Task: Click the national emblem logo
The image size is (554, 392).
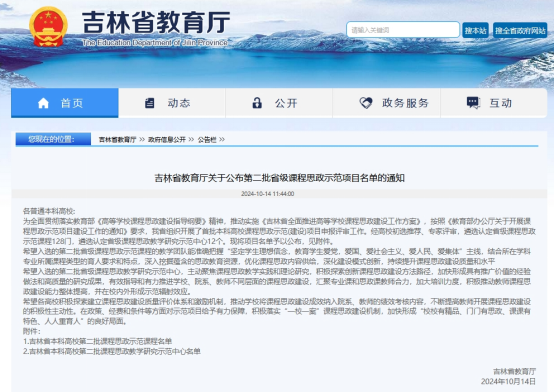Action: (48, 27)
